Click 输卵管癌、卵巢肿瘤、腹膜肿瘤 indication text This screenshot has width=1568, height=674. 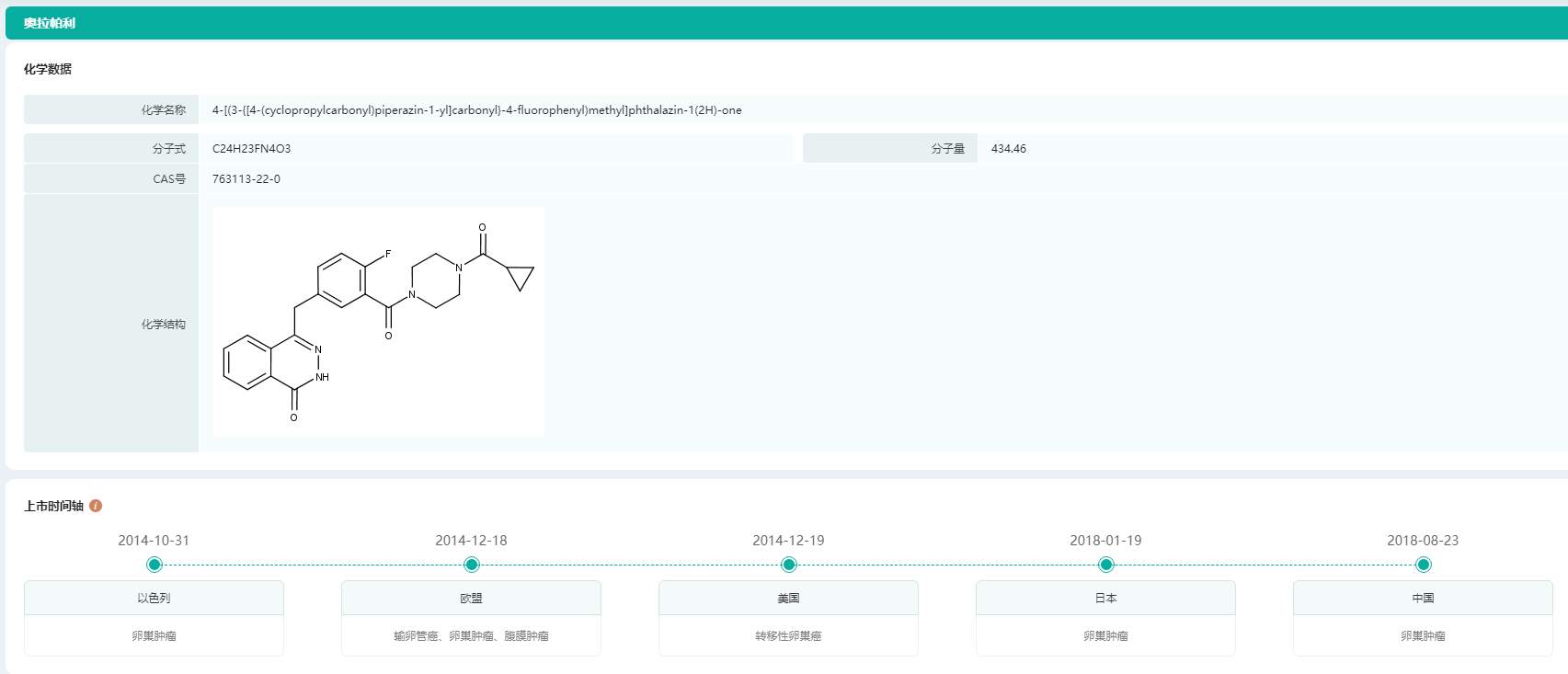[x=471, y=636]
